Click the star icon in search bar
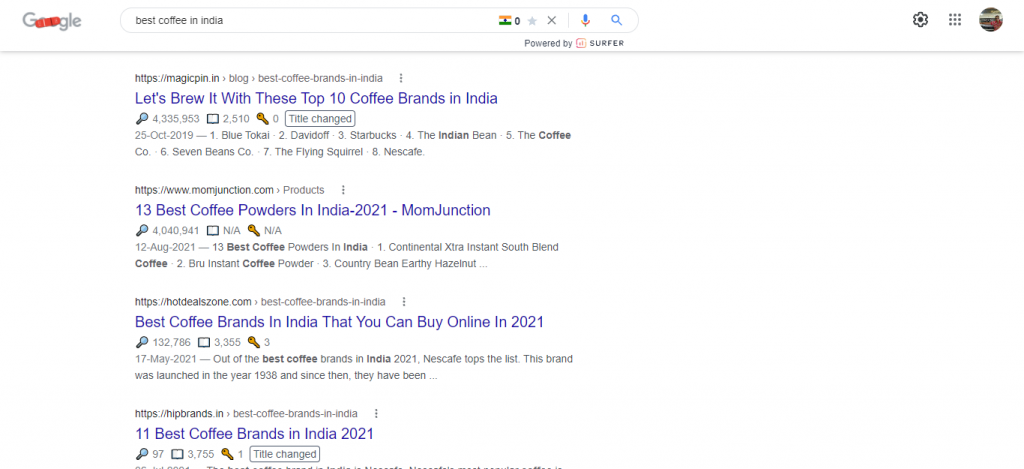Image resolution: width=1024 pixels, height=469 pixels. click(532, 20)
